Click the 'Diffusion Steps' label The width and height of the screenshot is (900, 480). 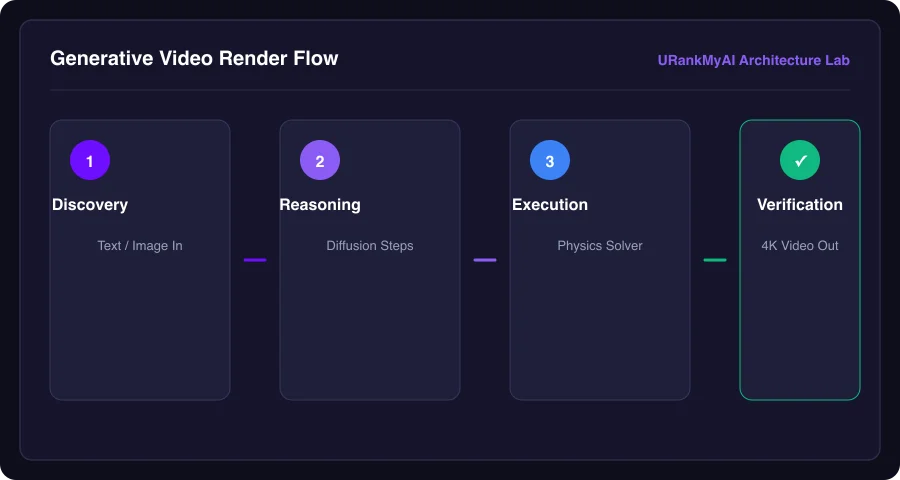coord(370,246)
